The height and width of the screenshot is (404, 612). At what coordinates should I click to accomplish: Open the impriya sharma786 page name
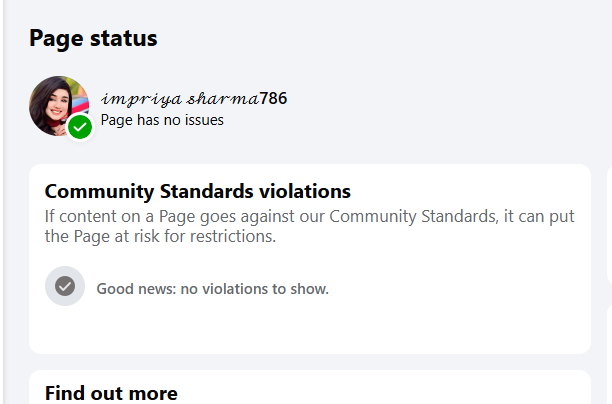tap(194, 98)
